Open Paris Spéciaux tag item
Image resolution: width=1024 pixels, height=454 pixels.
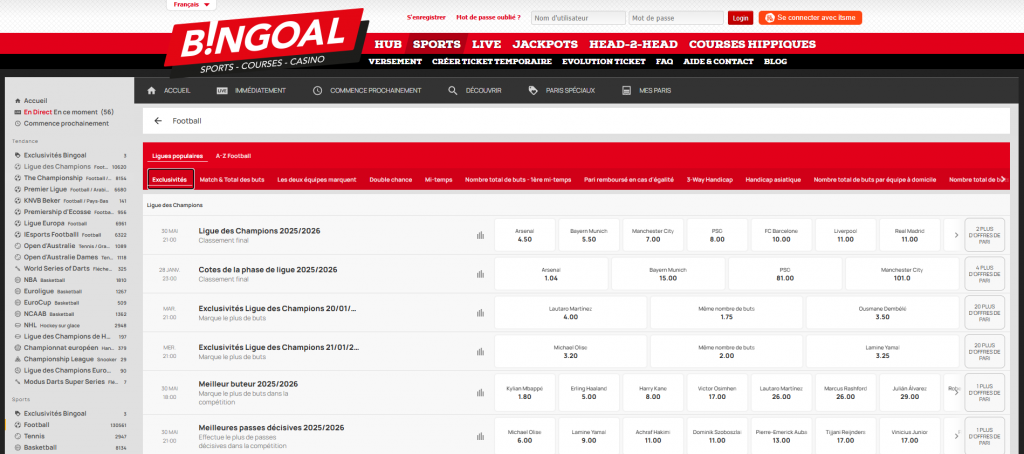[533, 90]
